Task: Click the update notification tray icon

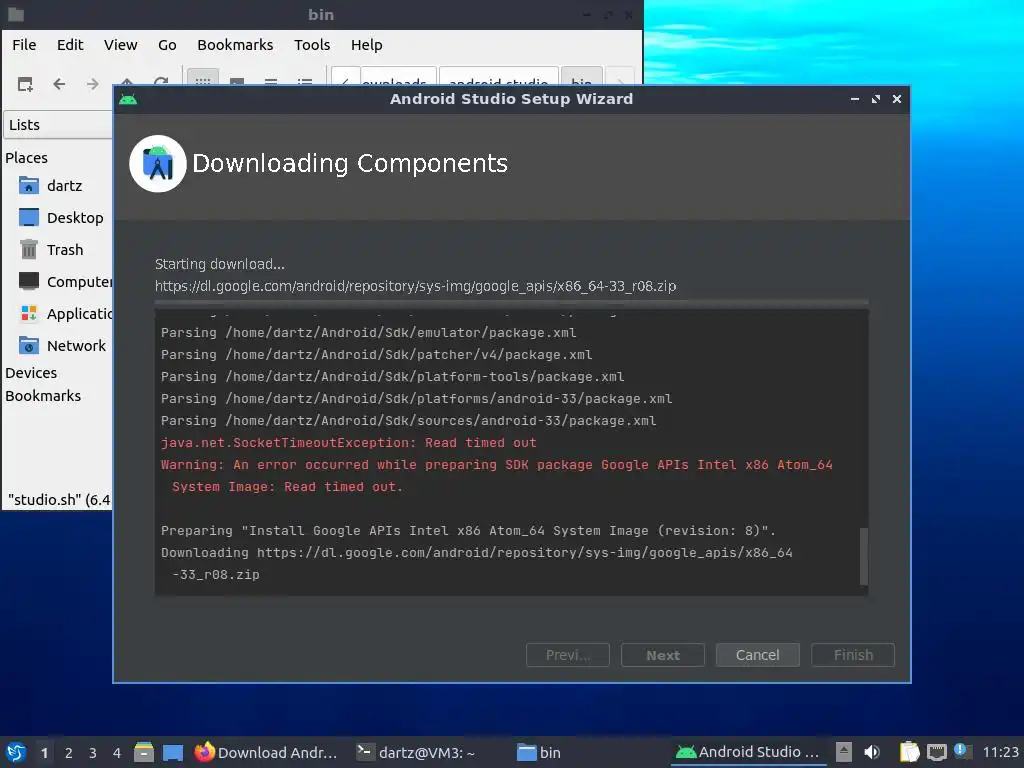Action: coord(961,751)
